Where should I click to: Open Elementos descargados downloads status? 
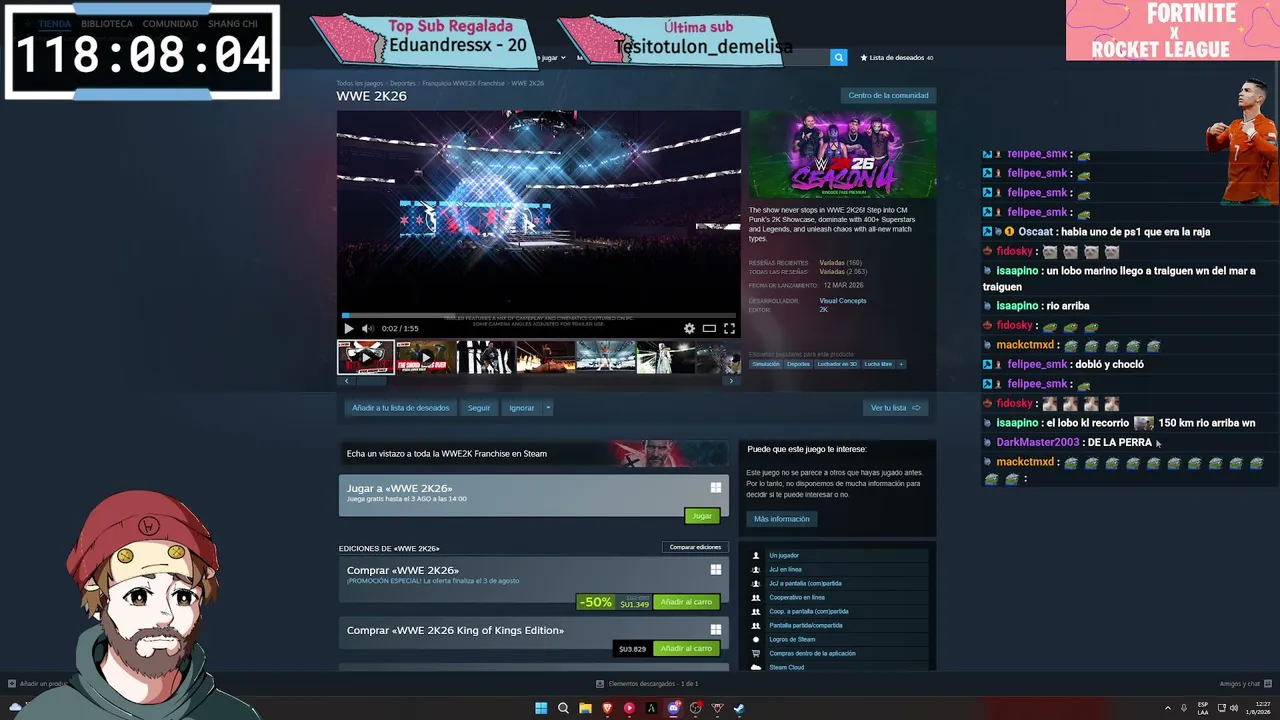(x=647, y=684)
